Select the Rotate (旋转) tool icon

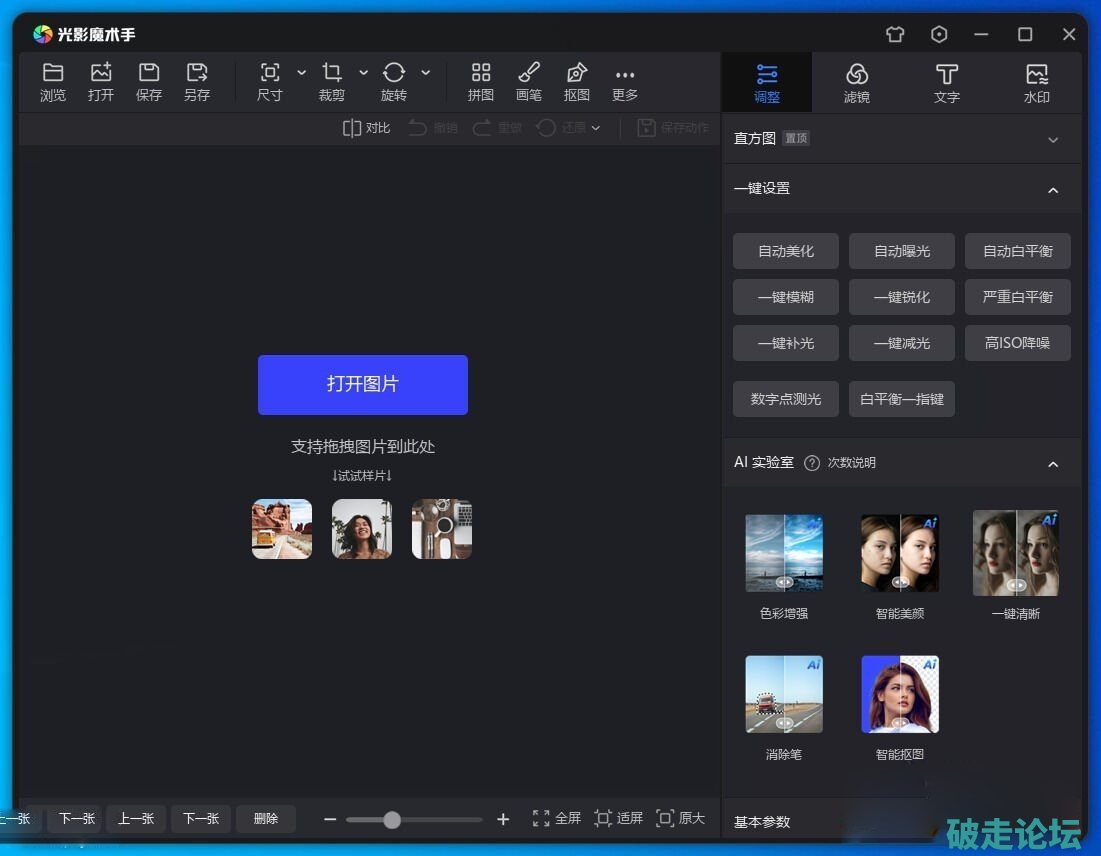[x=394, y=81]
